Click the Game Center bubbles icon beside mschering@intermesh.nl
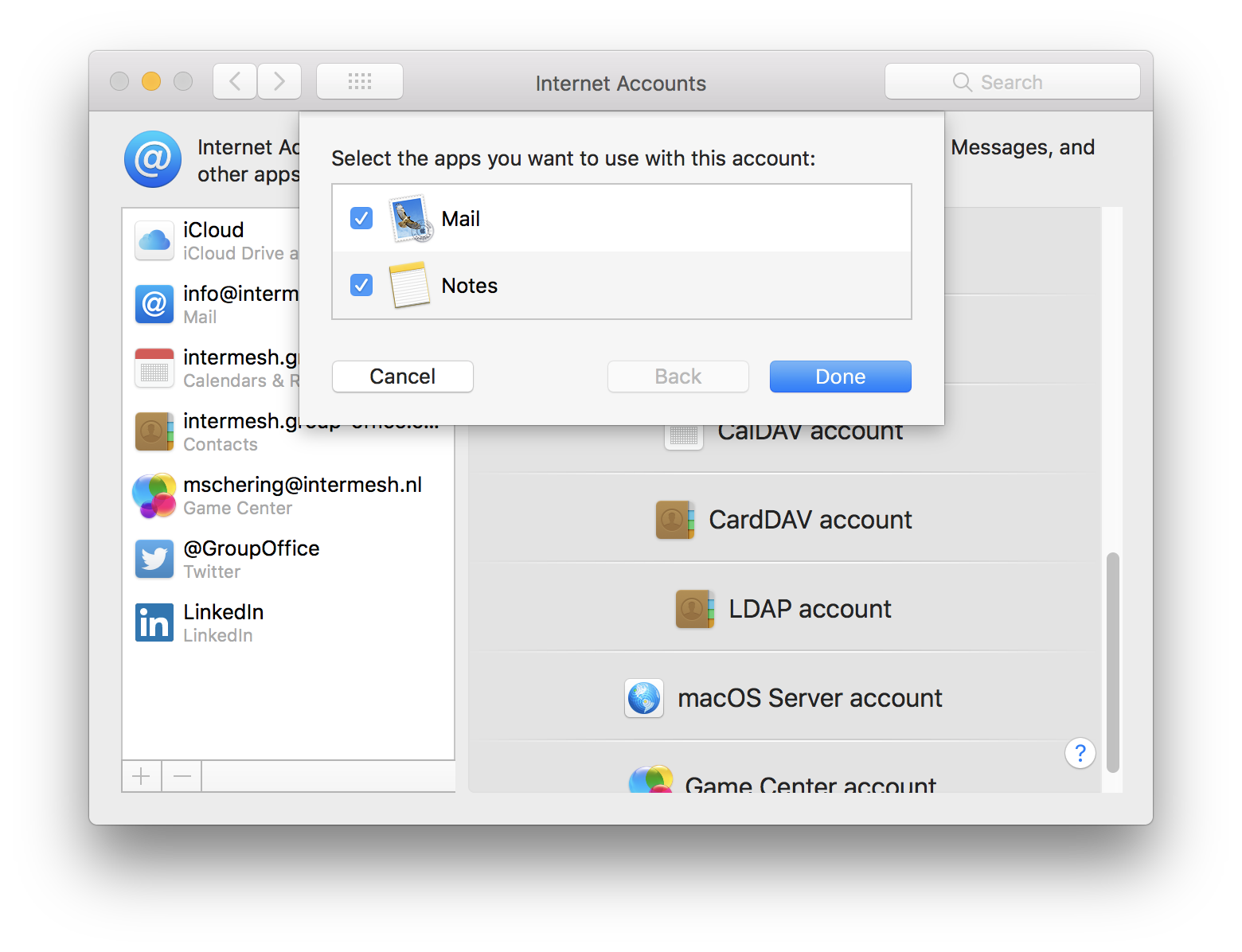Image resolution: width=1242 pixels, height=952 pixels. (x=154, y=495)
